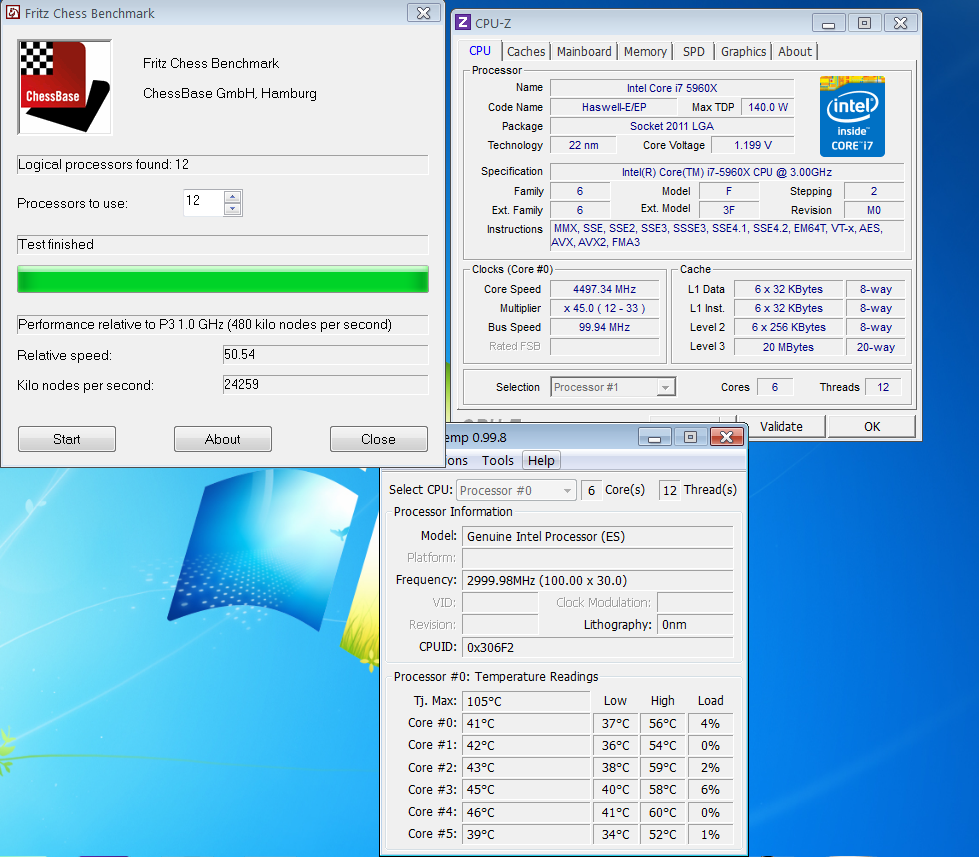Minimize the Core Temp window
This screenshot has height=857, width=979.
tap(654, 437)
